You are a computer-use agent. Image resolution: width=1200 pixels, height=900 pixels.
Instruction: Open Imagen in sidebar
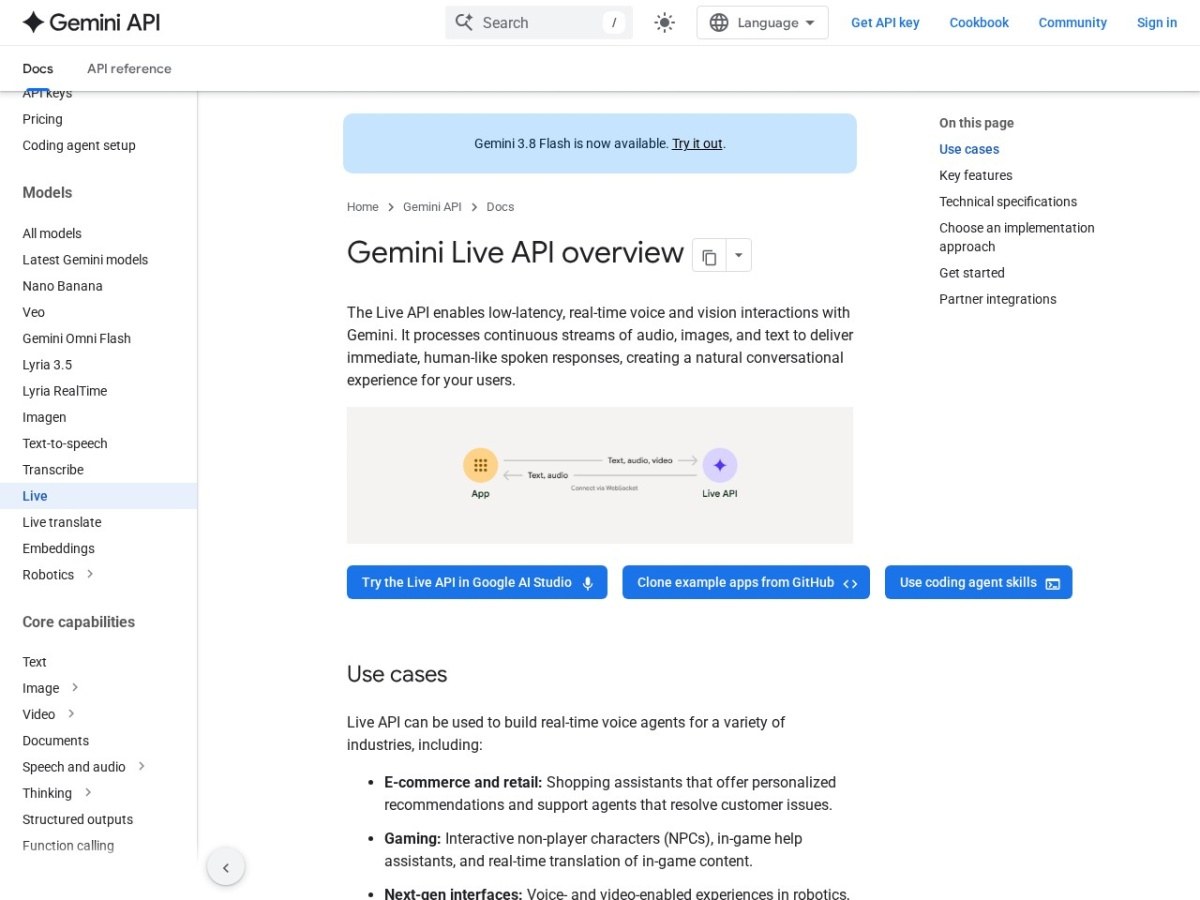click(44, 417)
